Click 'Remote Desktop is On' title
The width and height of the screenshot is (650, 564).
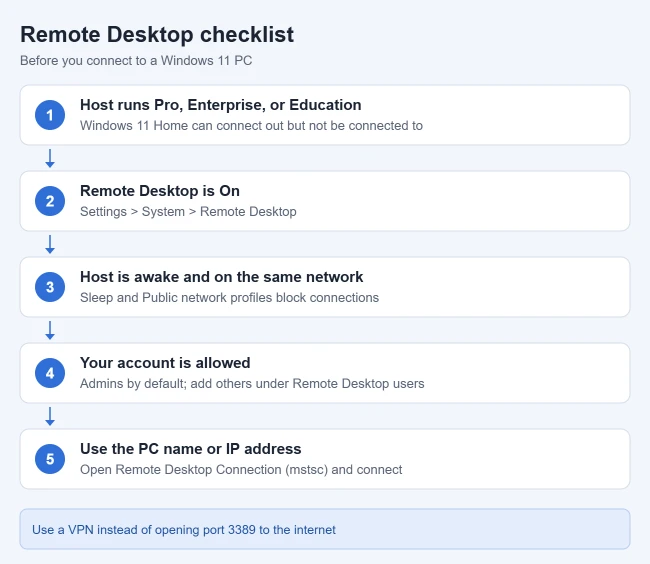coord(160,191)
